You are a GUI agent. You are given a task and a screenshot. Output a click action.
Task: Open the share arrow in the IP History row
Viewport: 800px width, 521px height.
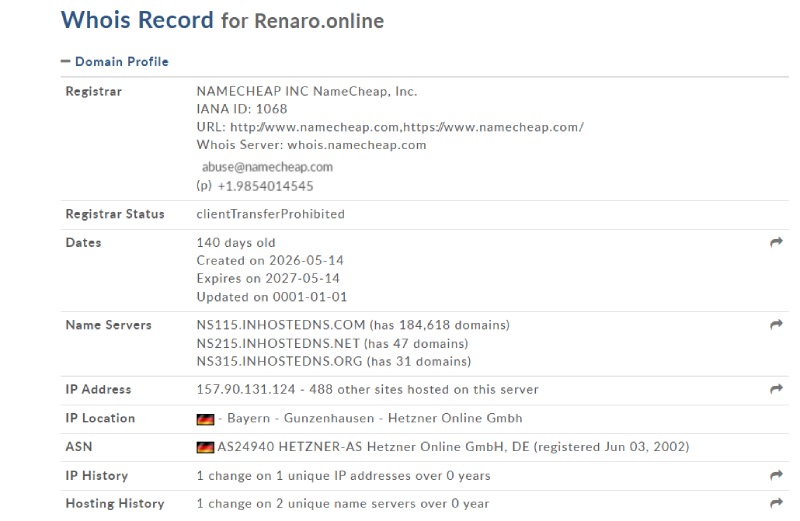coord(776,475)
